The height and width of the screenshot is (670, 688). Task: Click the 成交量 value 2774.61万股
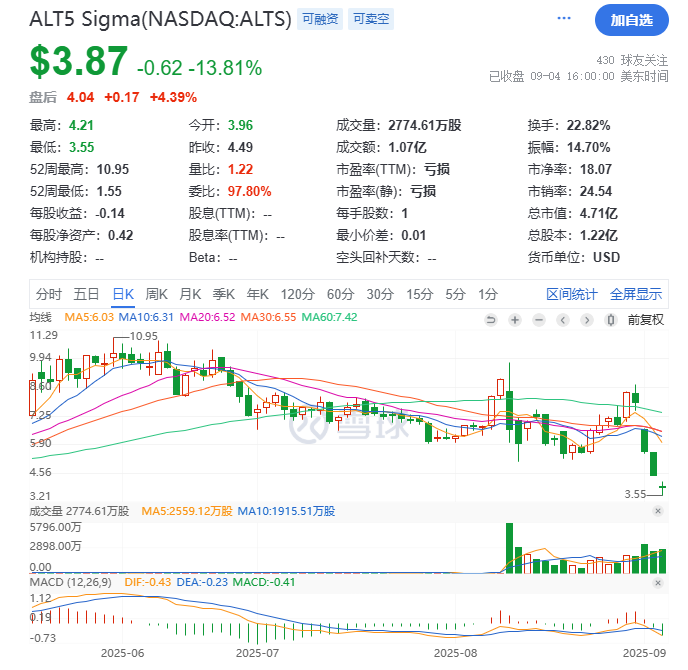click(425, 125)
